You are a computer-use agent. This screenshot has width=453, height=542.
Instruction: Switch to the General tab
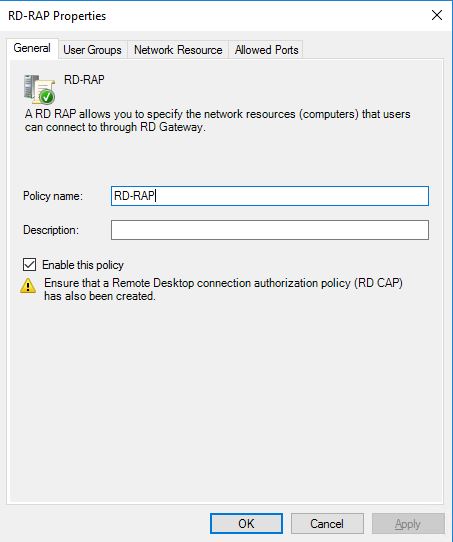pos(32,48)
